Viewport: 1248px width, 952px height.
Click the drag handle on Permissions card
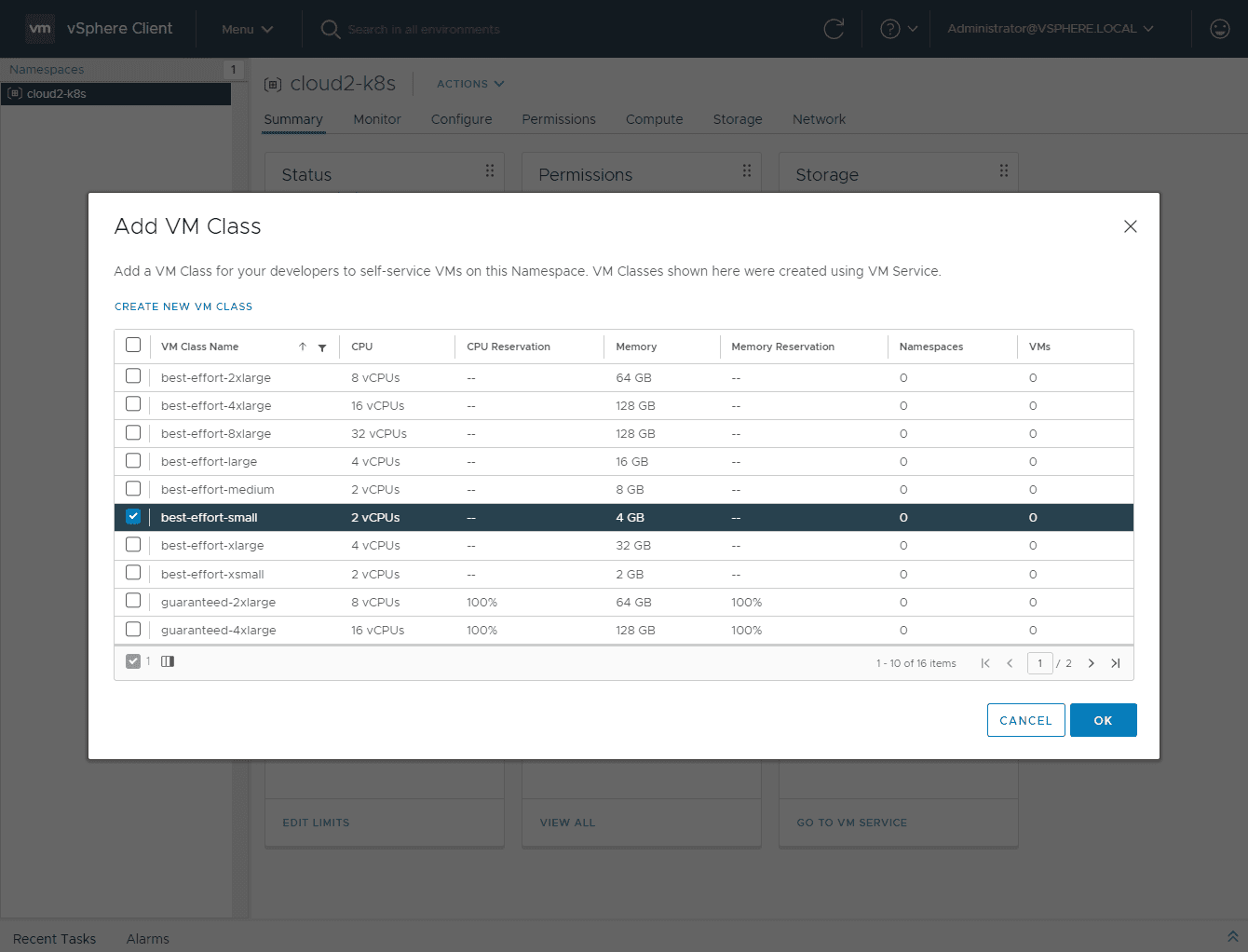coord(747,170)
